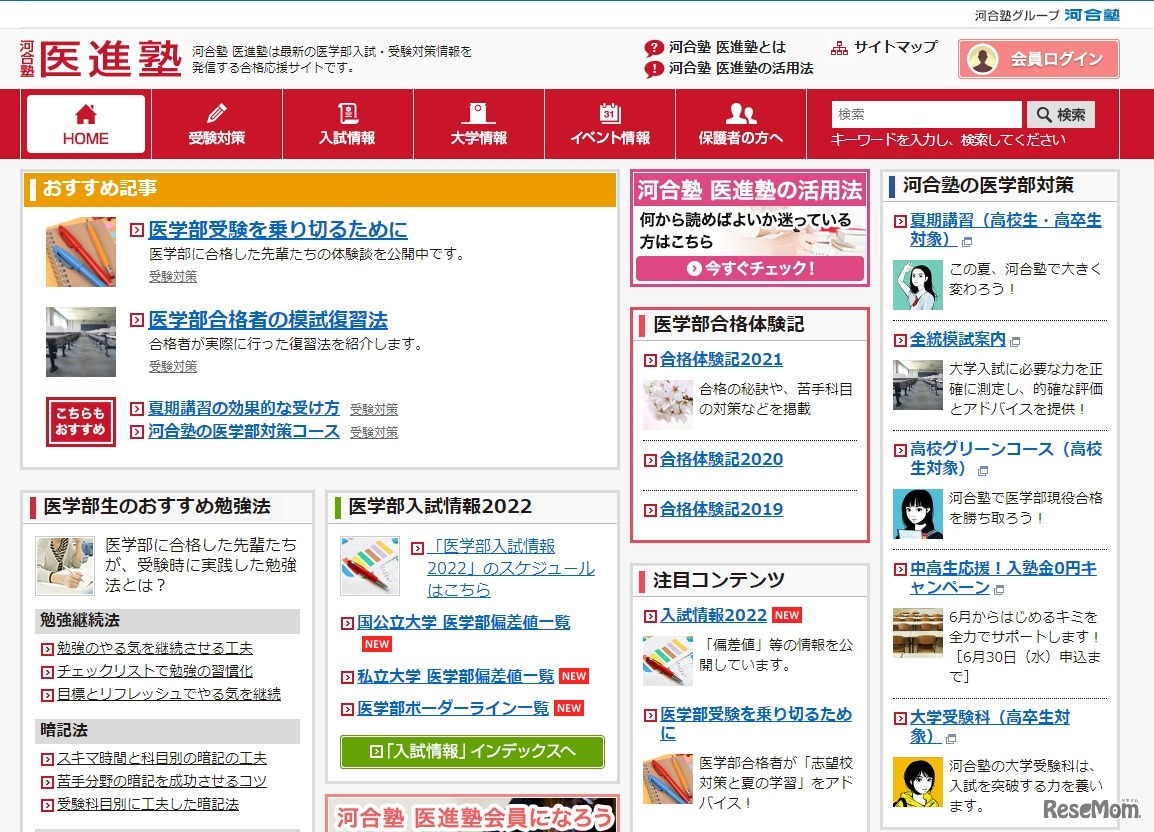The image size is (1154, 832).
Task: Open 高校グリーンコース（高校生対象） link
Action: (1005, 458)
